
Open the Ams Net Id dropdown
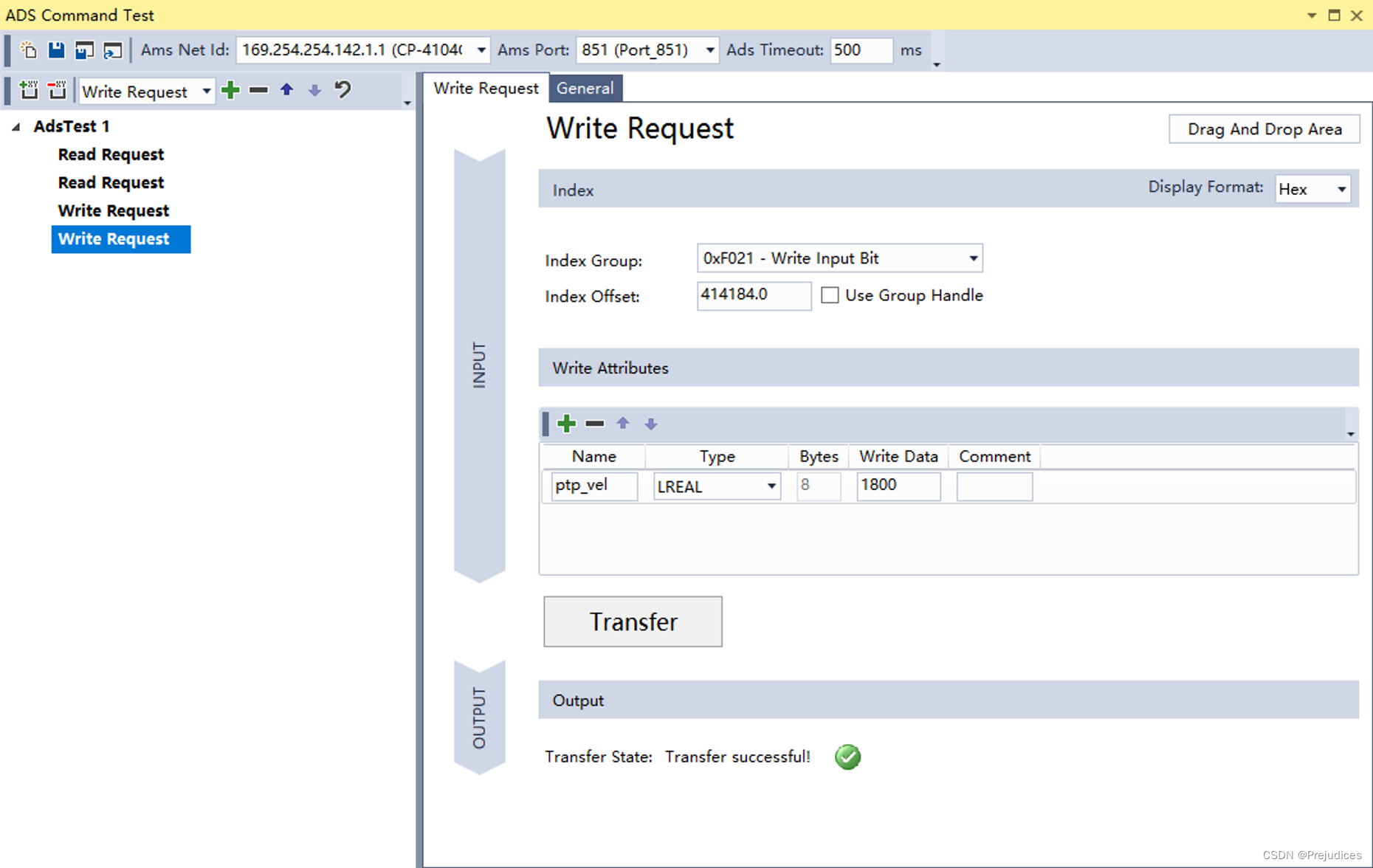(x=481, y=50)
